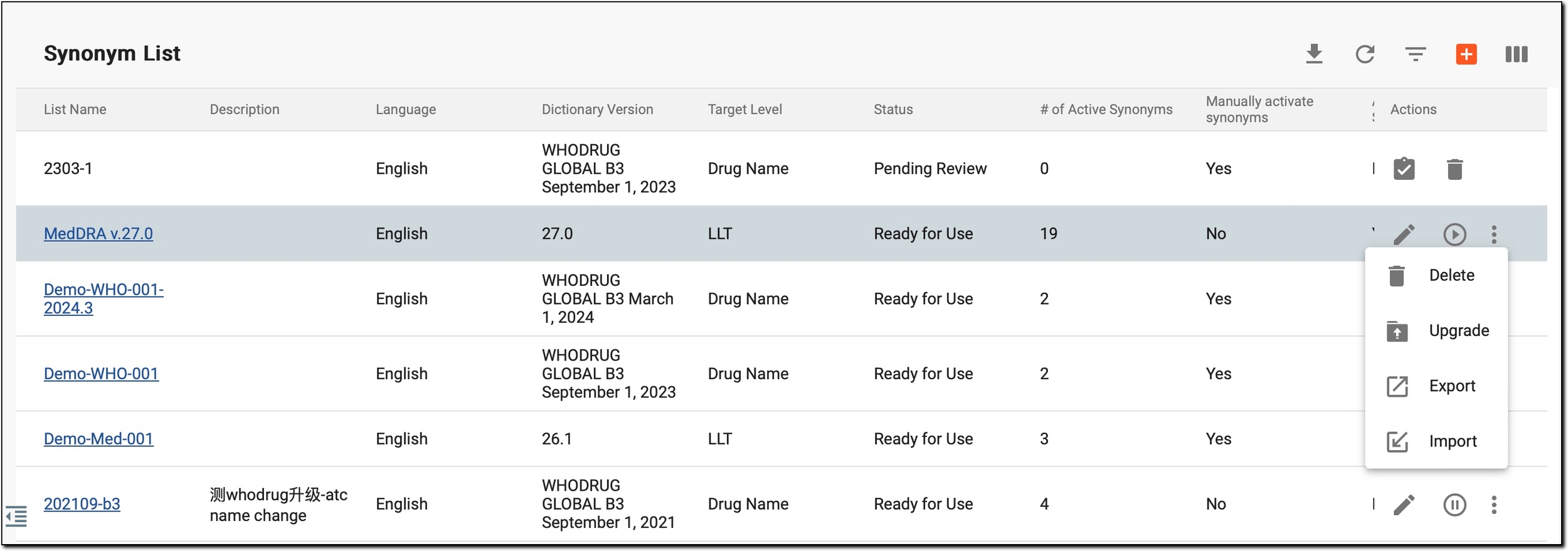Open the more-actions menu for the 202109-b3 row
This screenshot has width=1568, height=551.
coord(1494,505)
